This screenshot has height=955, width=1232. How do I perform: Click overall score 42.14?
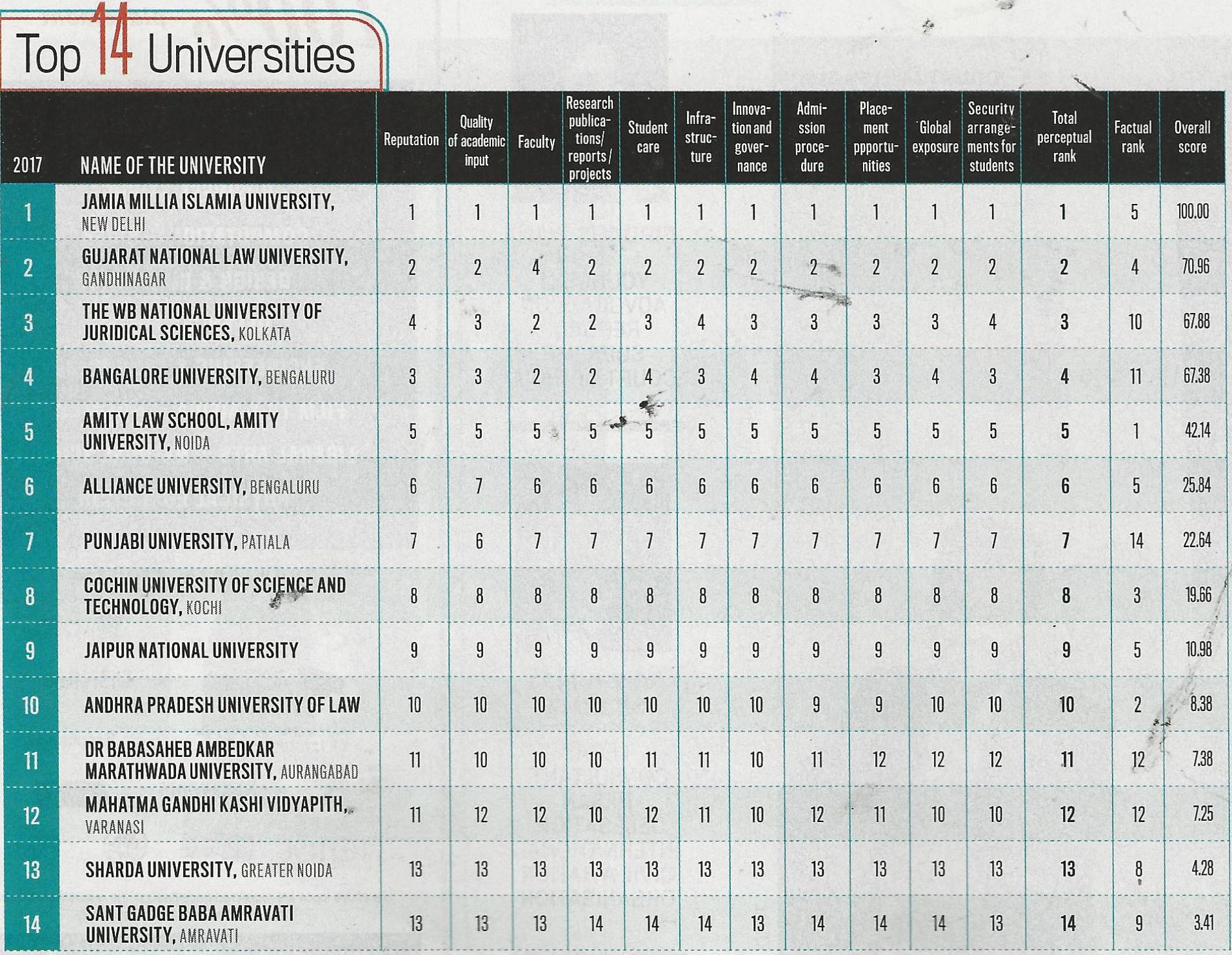pyautogui.click(x=1197, y=430)
